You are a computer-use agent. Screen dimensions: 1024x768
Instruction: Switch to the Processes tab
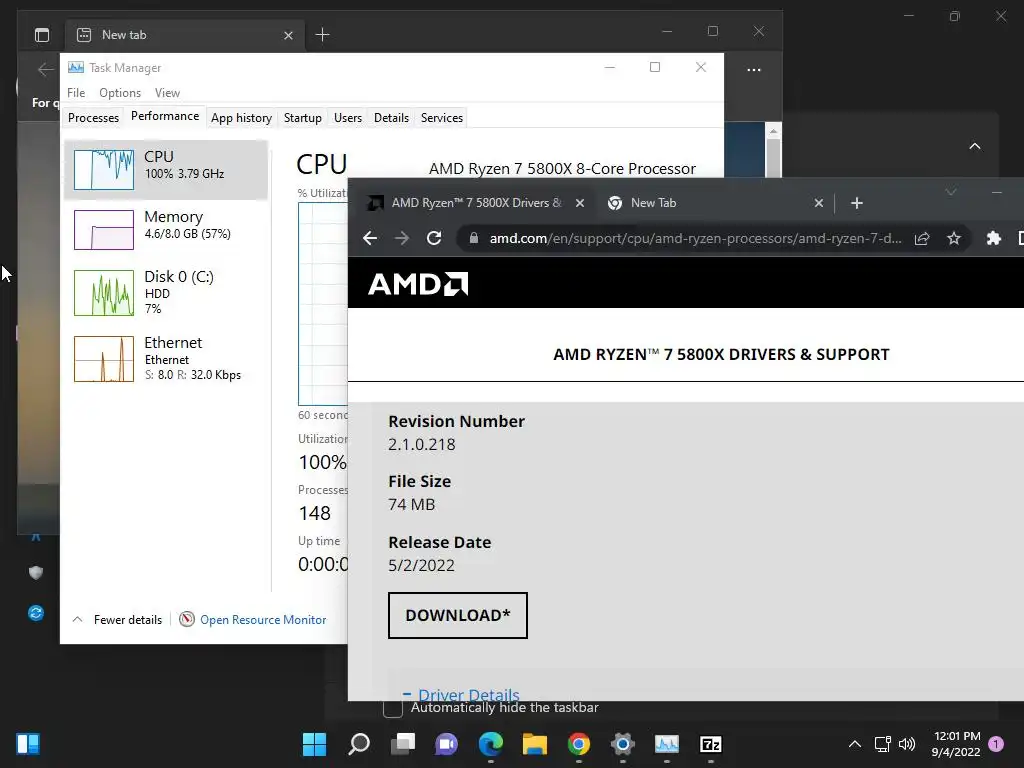click(93, 118)
